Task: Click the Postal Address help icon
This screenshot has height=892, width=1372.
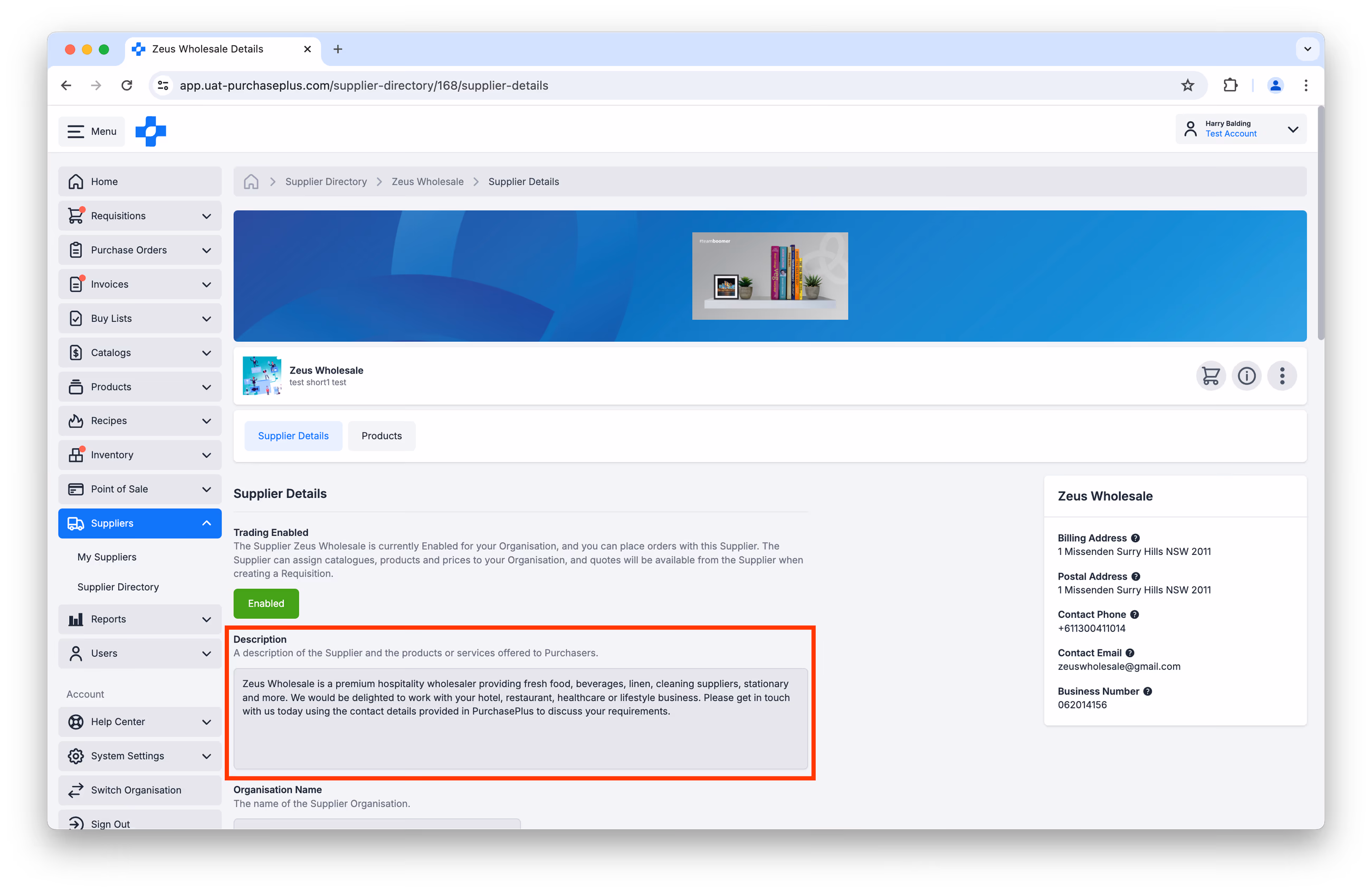Action: 1136,576
